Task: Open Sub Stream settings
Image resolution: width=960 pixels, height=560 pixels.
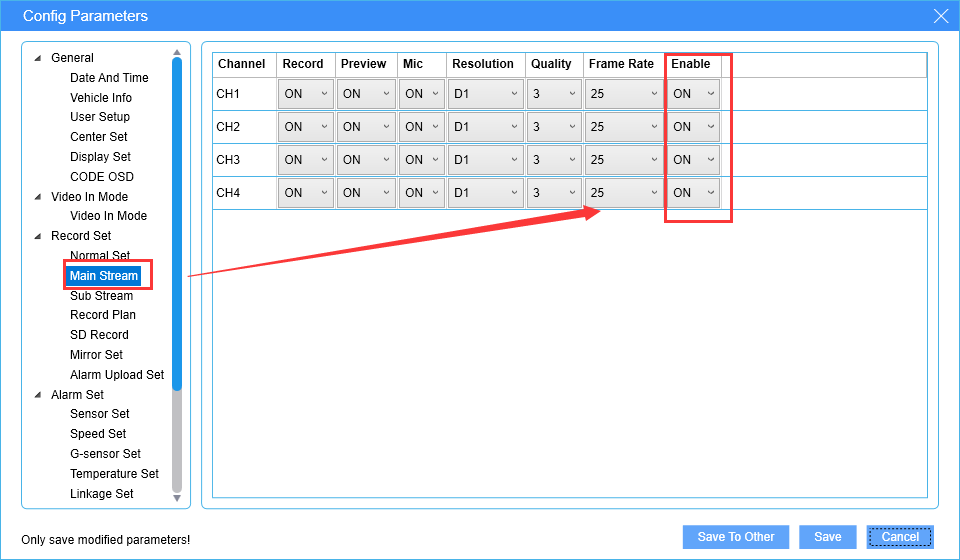Action: click(x=101, y=296)
